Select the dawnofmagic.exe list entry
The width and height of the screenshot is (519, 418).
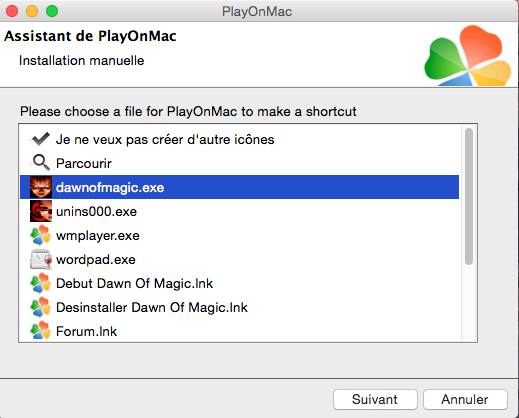click(x=239, y=187)
